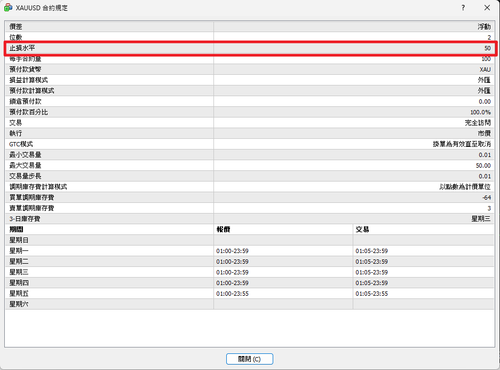This screenshot has height=370, width=500.
Task: Click the 完全訪問 trade value
Action: (478, 123)
